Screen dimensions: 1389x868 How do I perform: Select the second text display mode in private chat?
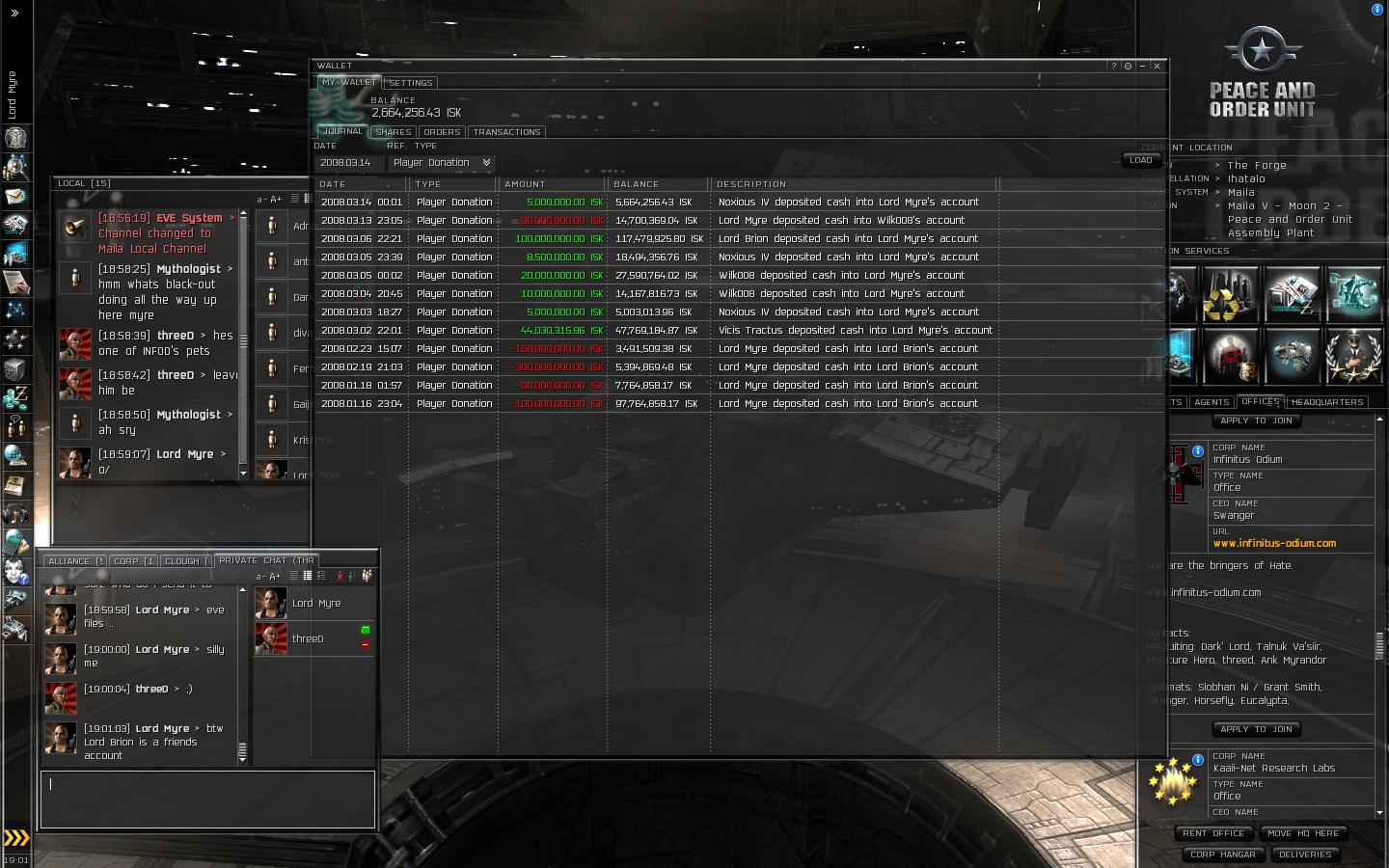pyautogui.click(x=307, y=576)
